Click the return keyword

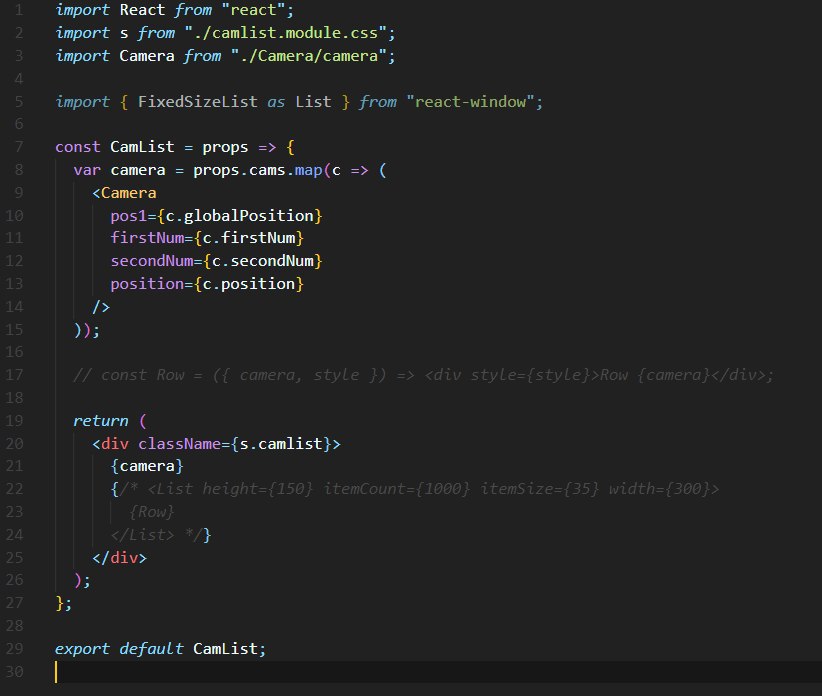(101, 421)
